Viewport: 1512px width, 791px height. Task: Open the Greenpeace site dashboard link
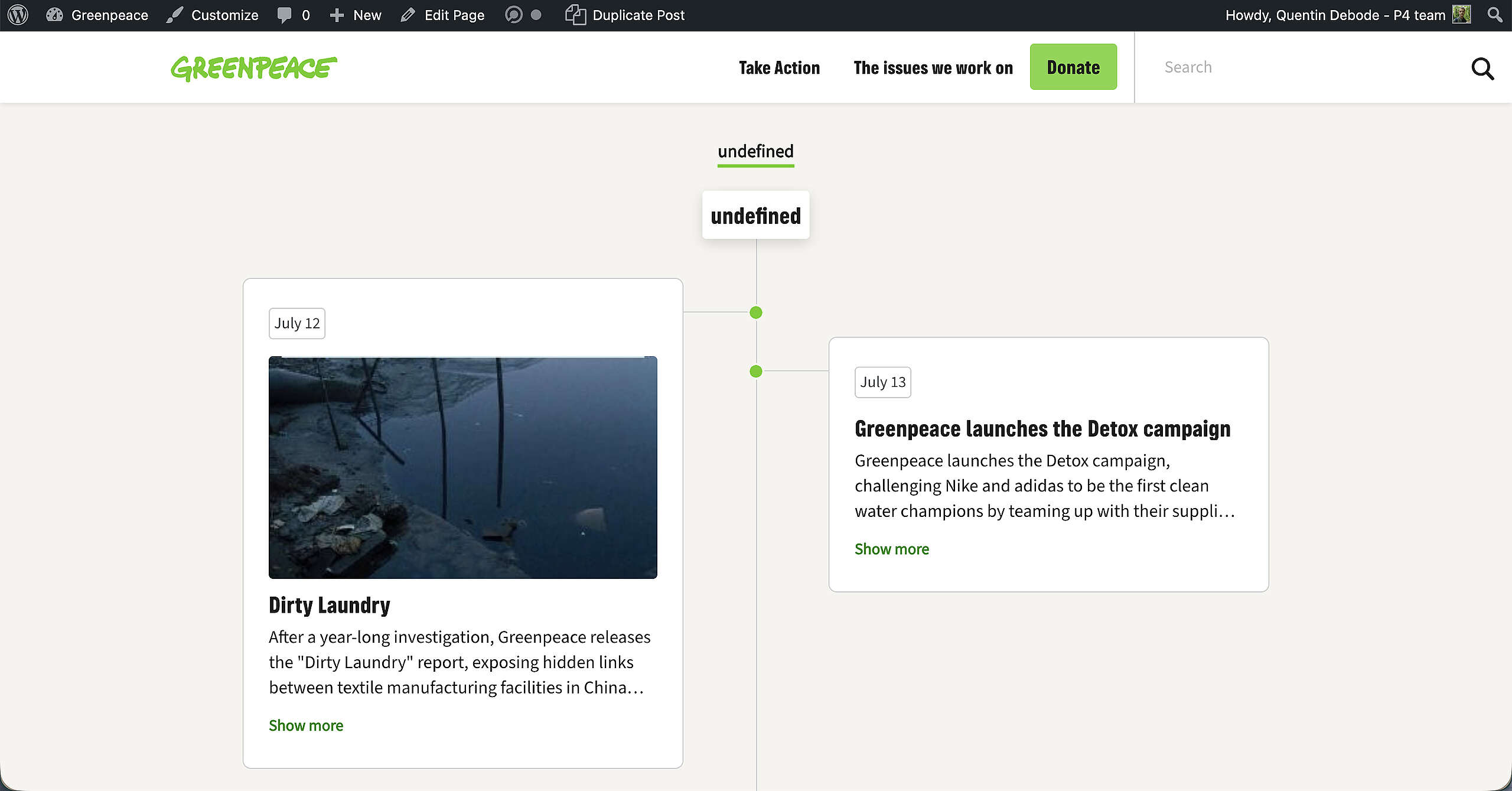click(x=97, y=15)
